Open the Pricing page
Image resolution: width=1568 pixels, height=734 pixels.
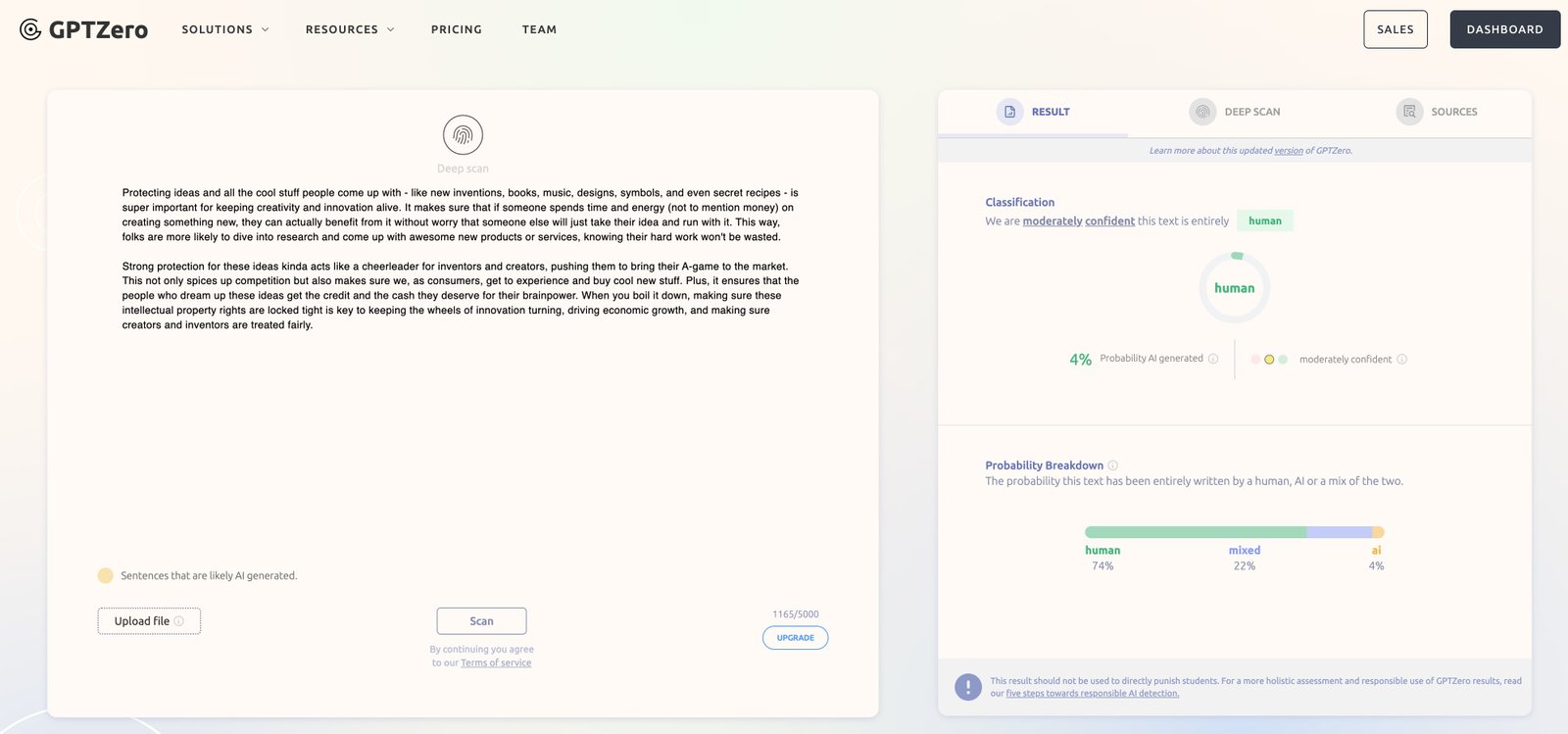456,29
